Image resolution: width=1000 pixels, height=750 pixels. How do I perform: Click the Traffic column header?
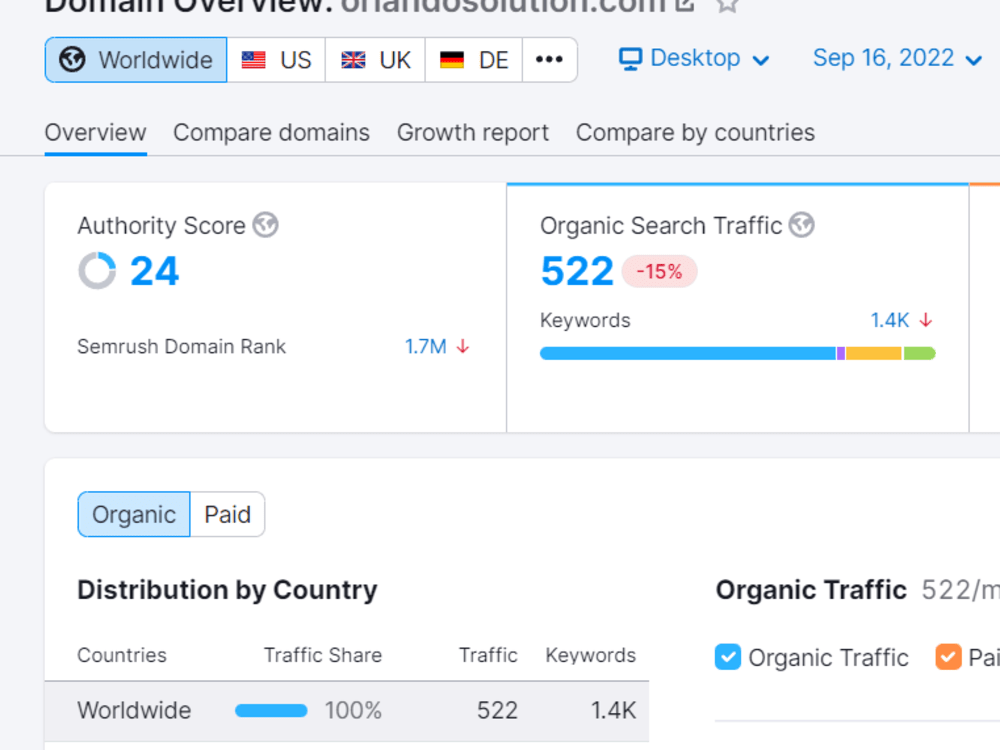488,655
